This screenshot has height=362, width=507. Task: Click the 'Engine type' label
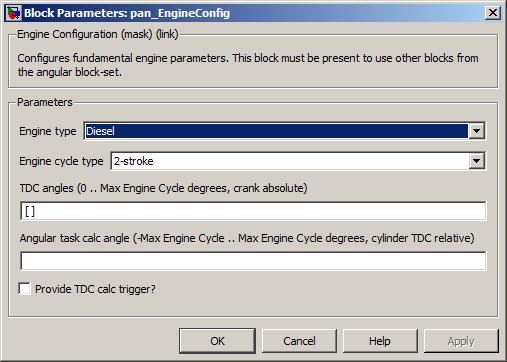pyautogui.click(x=48, y=131)
